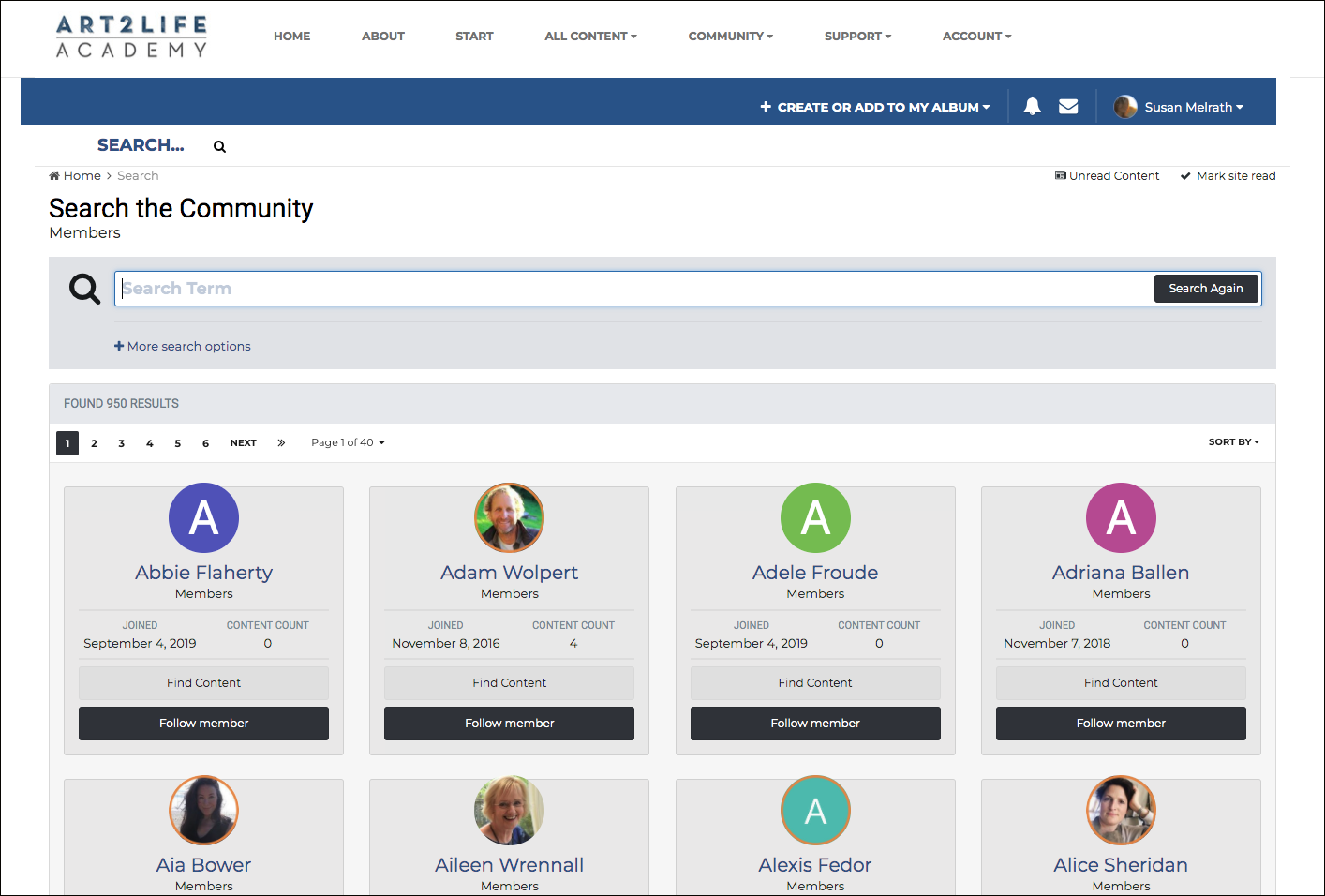Open the Start menu item

(474, 37)
